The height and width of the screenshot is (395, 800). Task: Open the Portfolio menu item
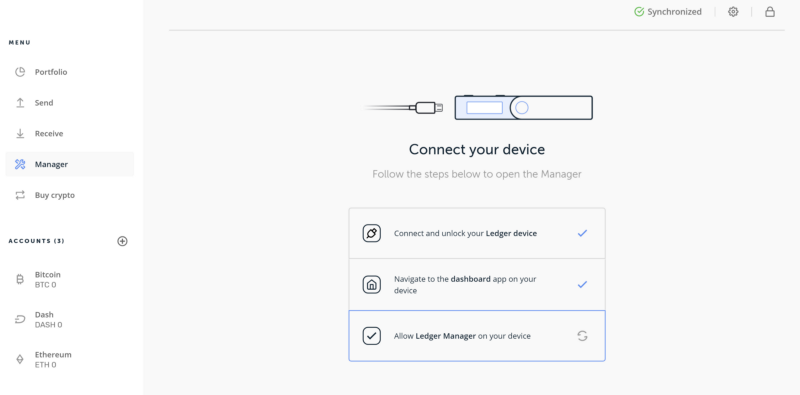[x=69, y=72]
